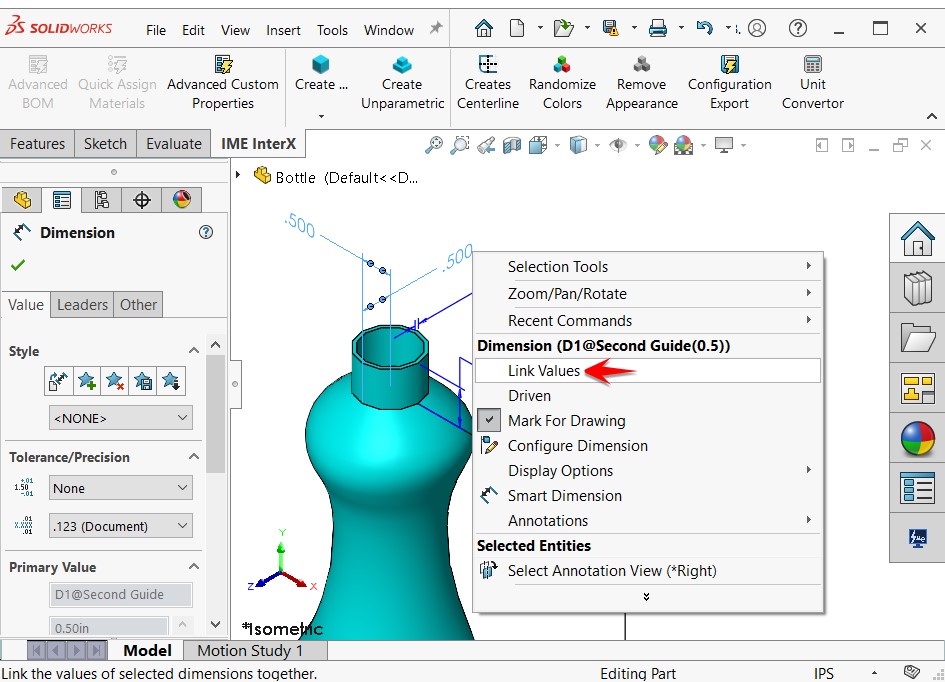The image size is (945, 682).
Task: Open DisplayManager color sphere tab
Action: (x=181, y=199)
